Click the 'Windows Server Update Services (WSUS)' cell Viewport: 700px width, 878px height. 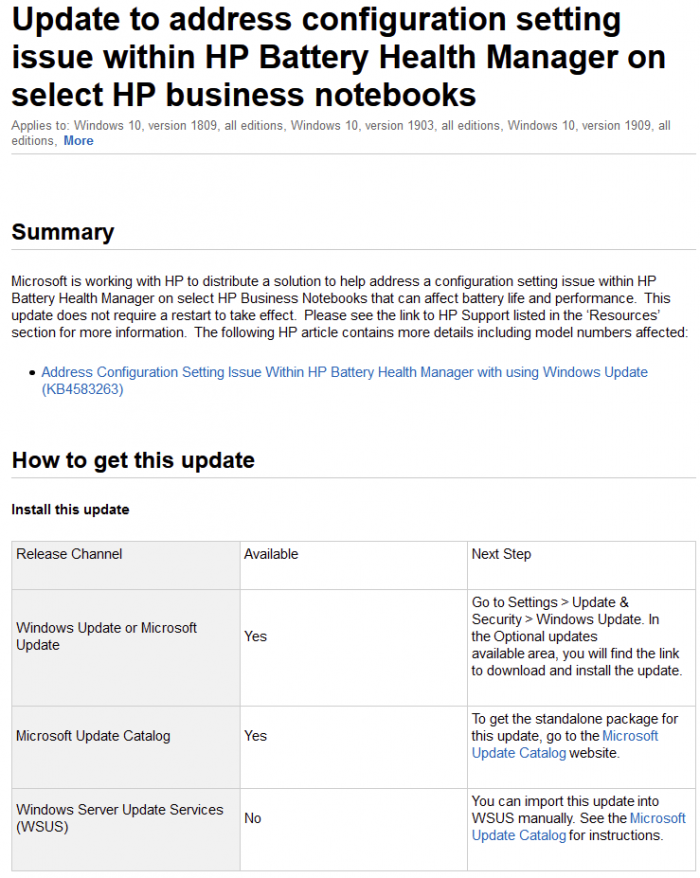(119, 818)
